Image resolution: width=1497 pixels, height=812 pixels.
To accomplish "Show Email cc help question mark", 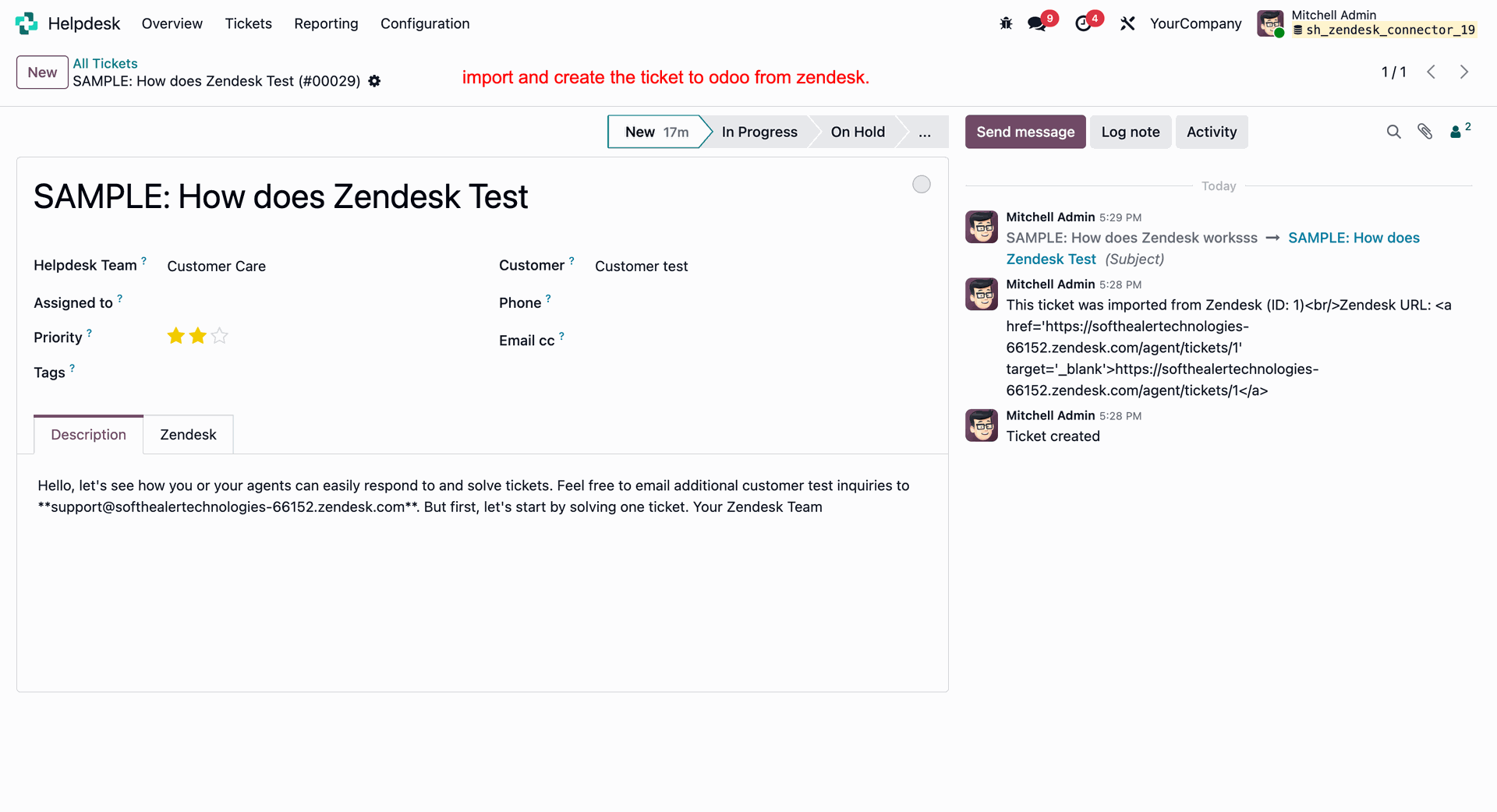I will 561,336.
